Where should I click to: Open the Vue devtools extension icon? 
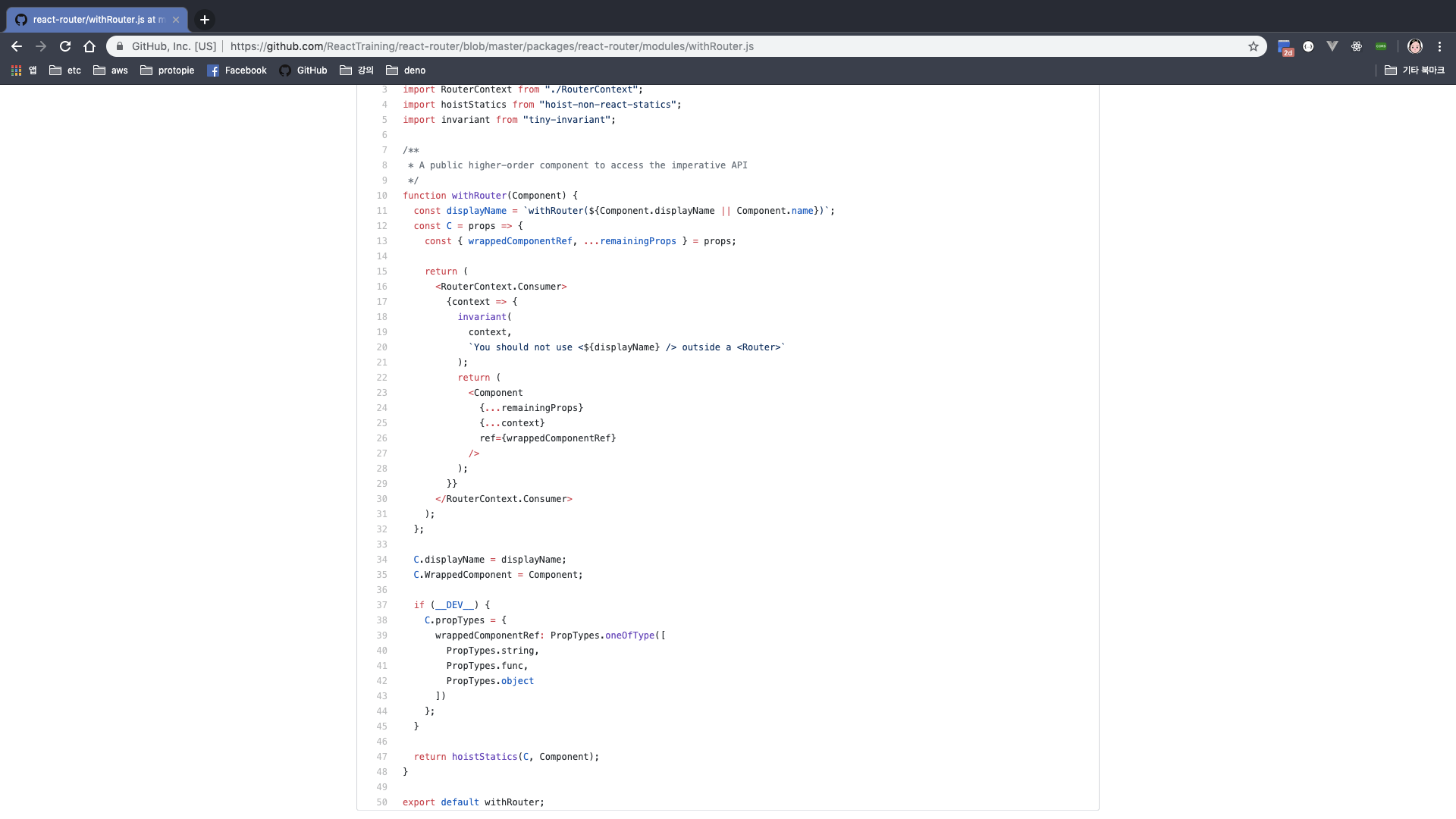[x=1332, y=46]
